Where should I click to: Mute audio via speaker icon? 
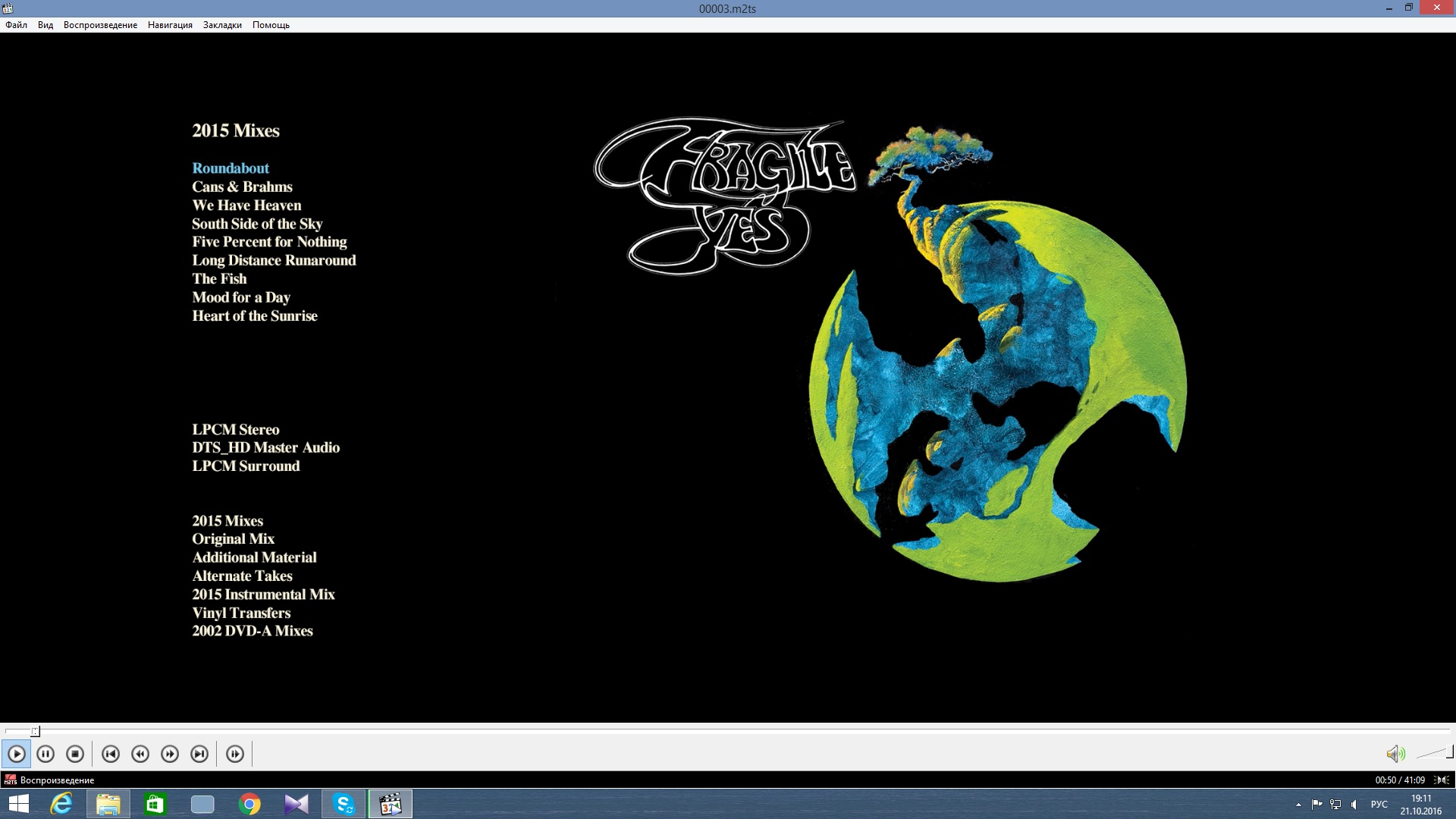point(1395,754)
